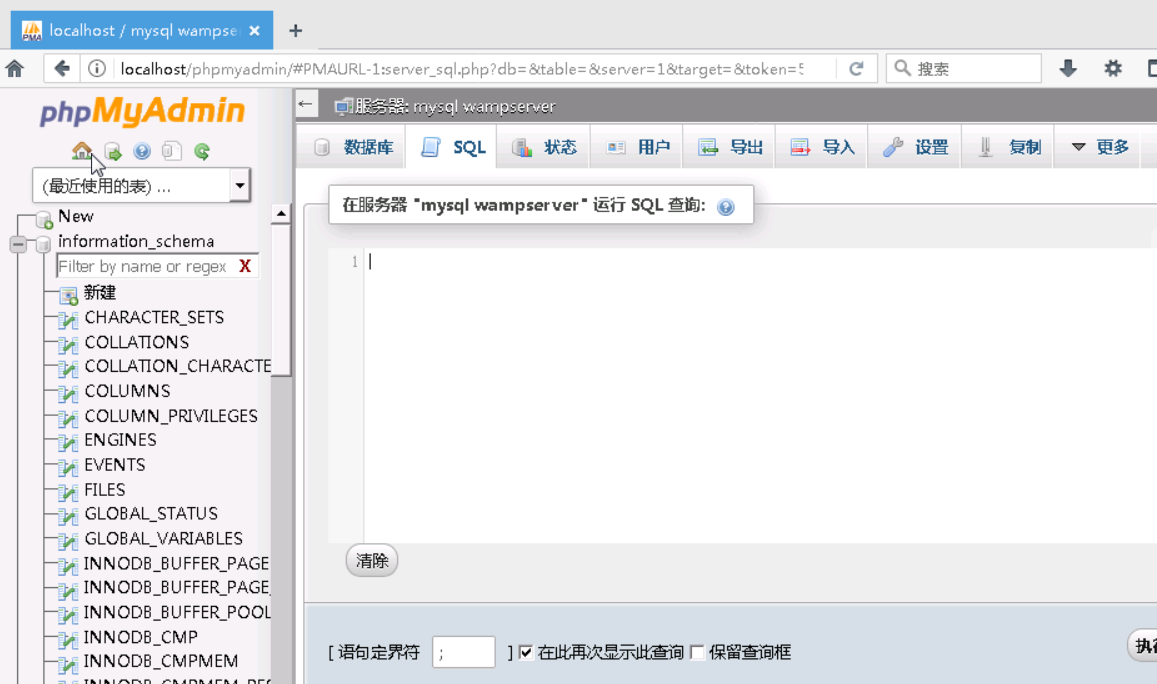The image size is (1157, 684).
Task: Open the 状态 tab
Action: 545,147
